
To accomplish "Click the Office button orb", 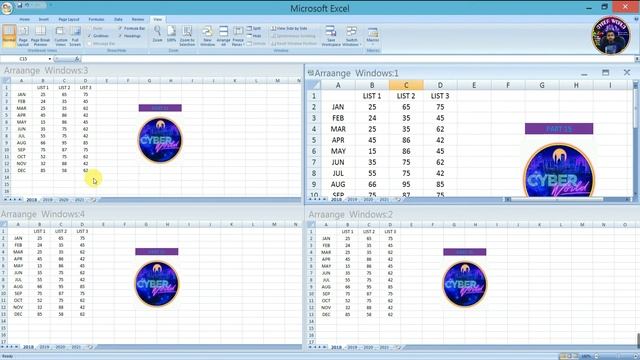I will (7, 8).
